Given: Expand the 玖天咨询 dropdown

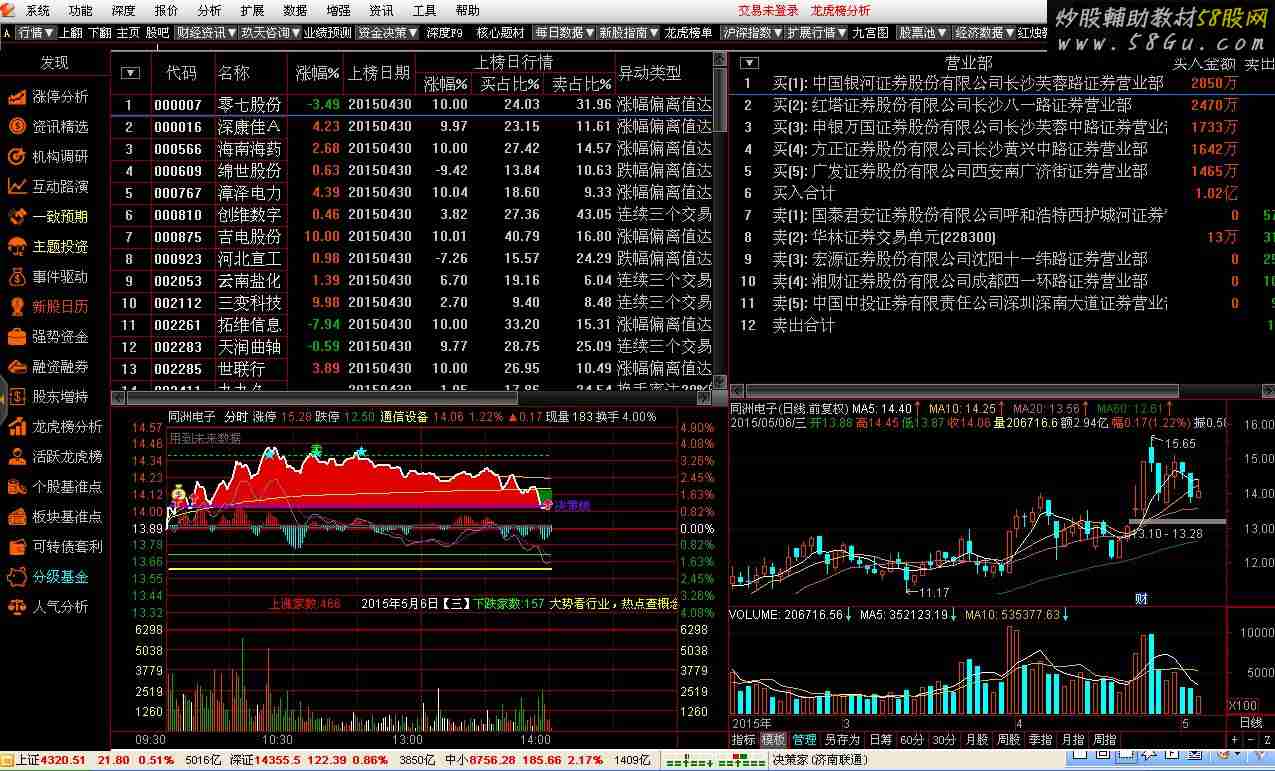Looking at the screenshot, I should click(x=270, y=33).
